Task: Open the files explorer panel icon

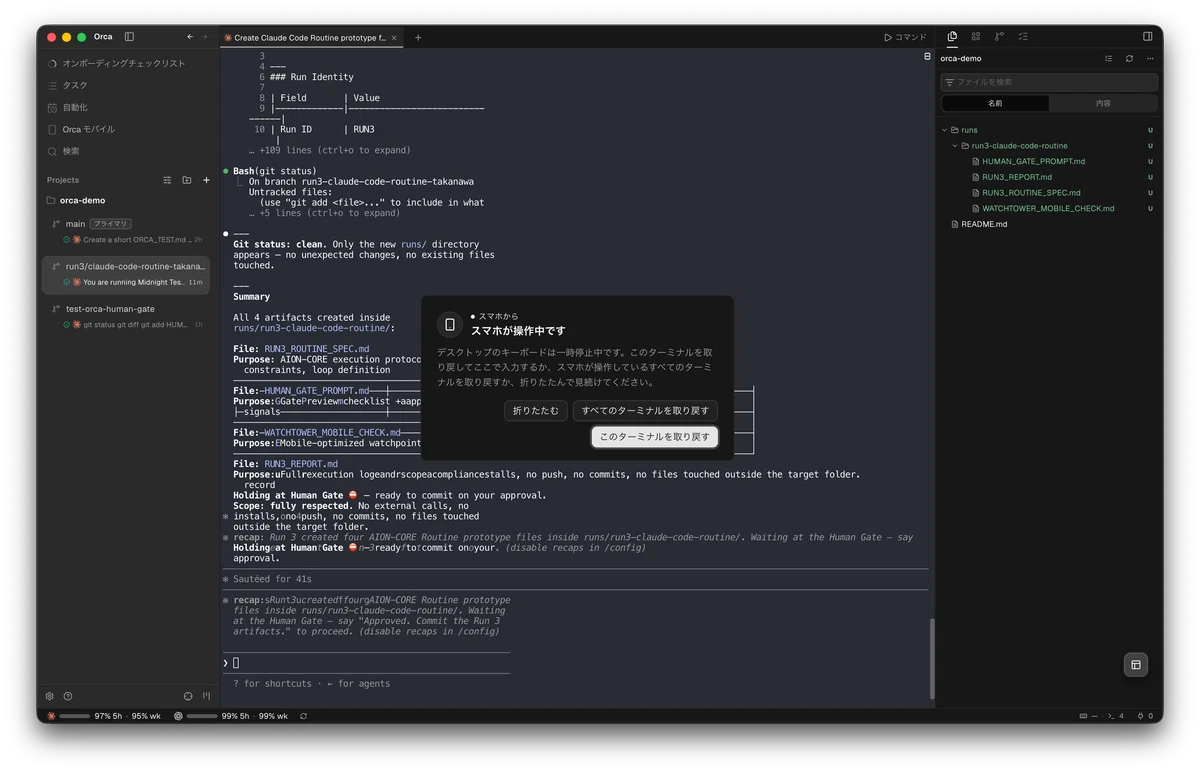Action: click(952, 37)
